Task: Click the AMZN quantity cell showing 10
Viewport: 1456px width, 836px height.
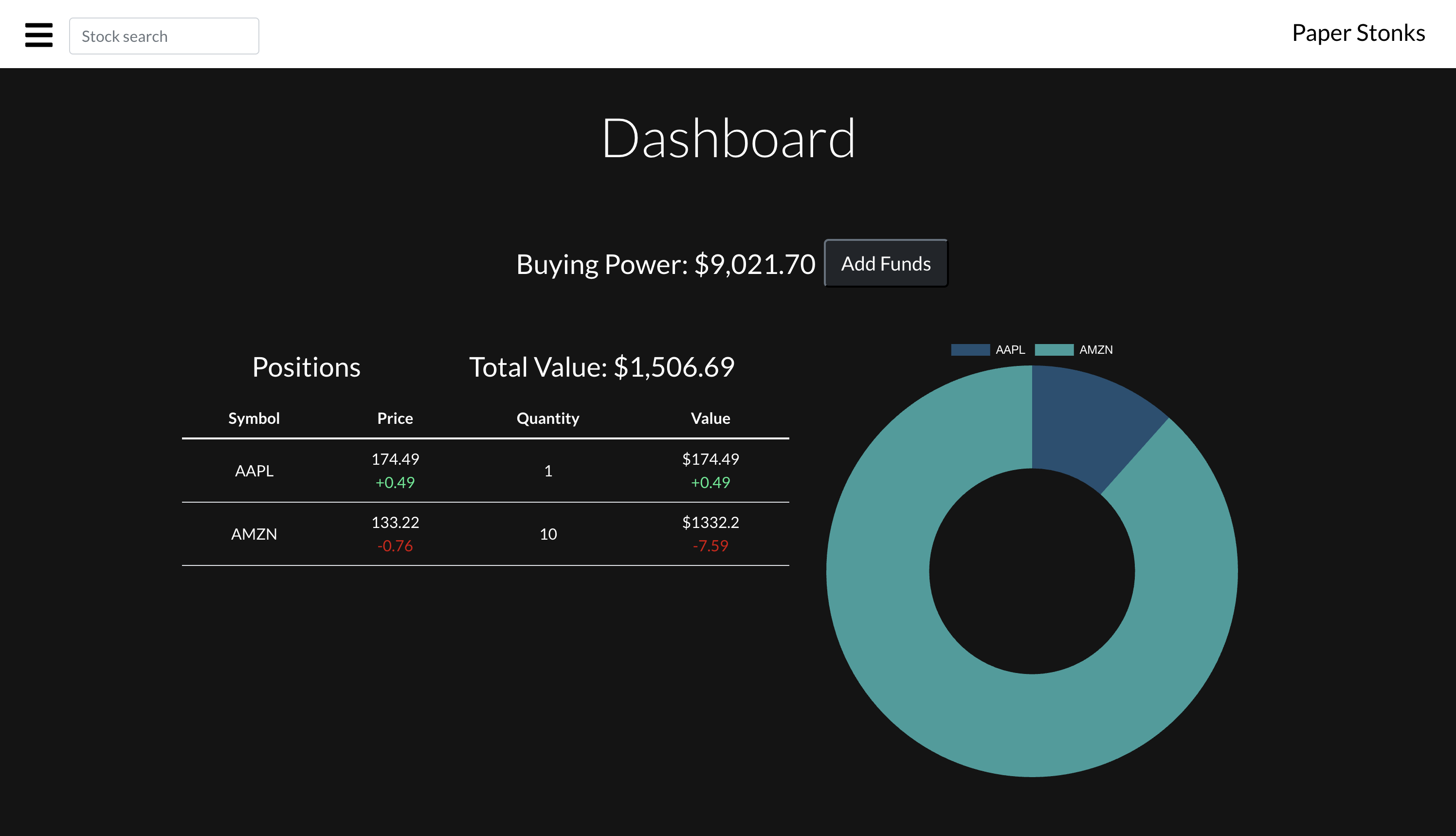Action: [548, 534]
